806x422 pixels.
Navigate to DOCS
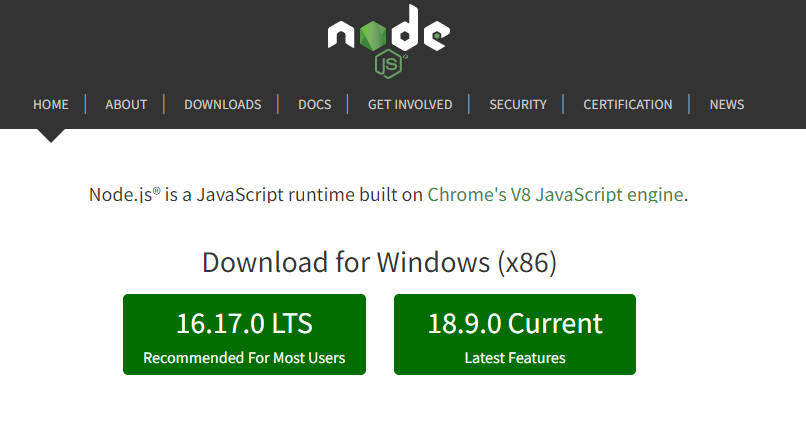point(314,104)
